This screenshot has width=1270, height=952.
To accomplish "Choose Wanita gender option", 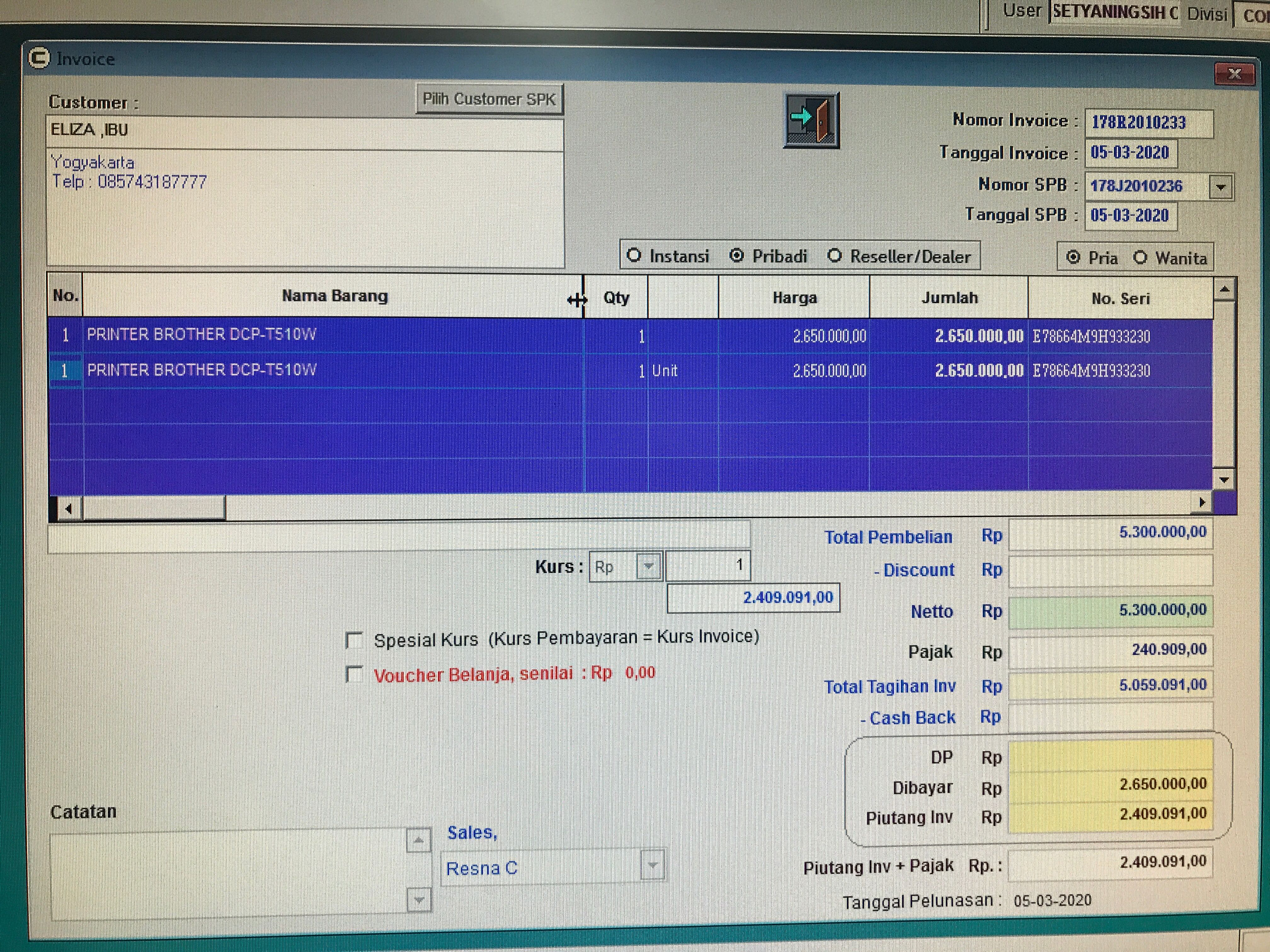I will (x=1141, y=258).
